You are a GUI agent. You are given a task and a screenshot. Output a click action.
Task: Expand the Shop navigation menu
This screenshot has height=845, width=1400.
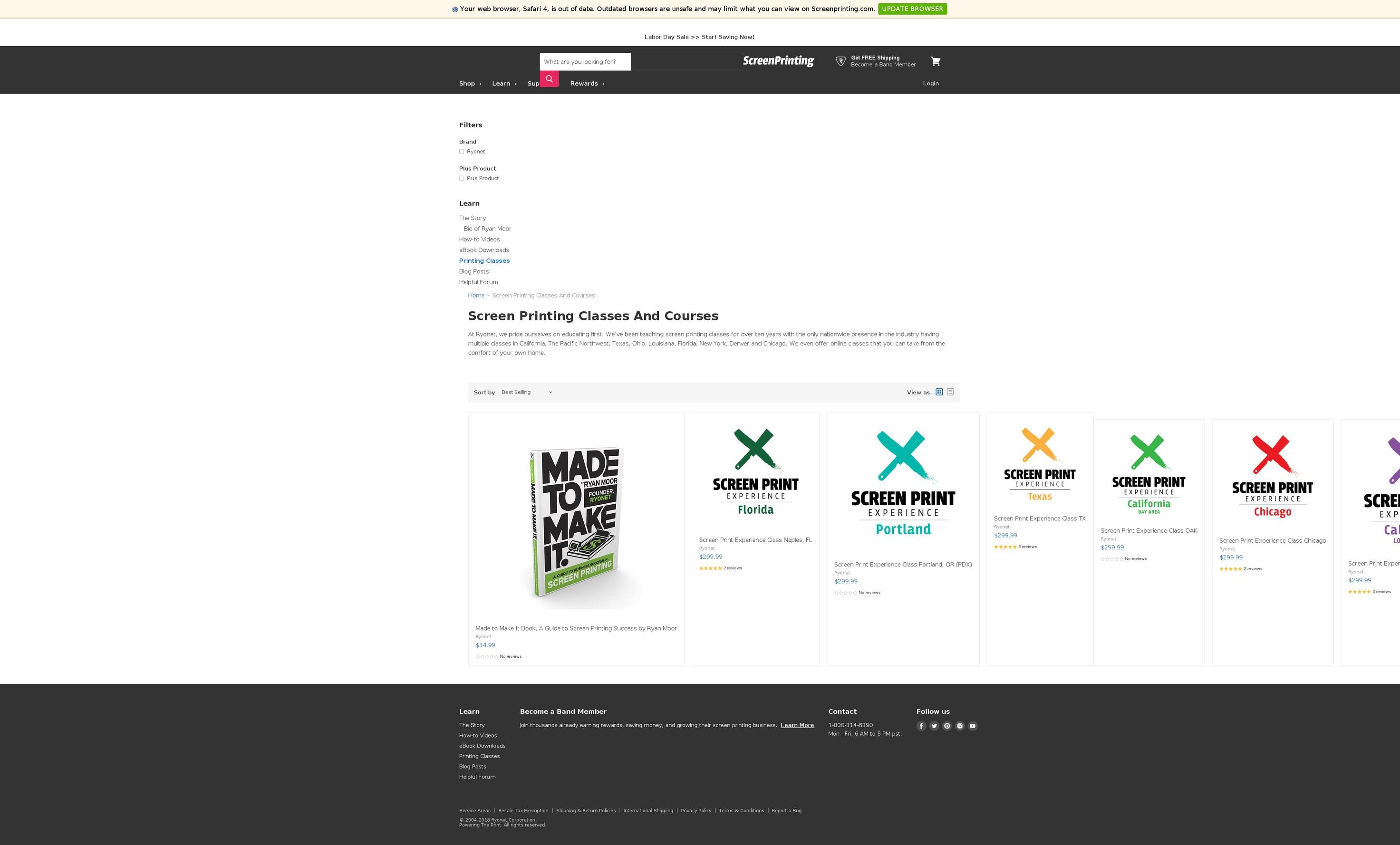tap(469, 83)
